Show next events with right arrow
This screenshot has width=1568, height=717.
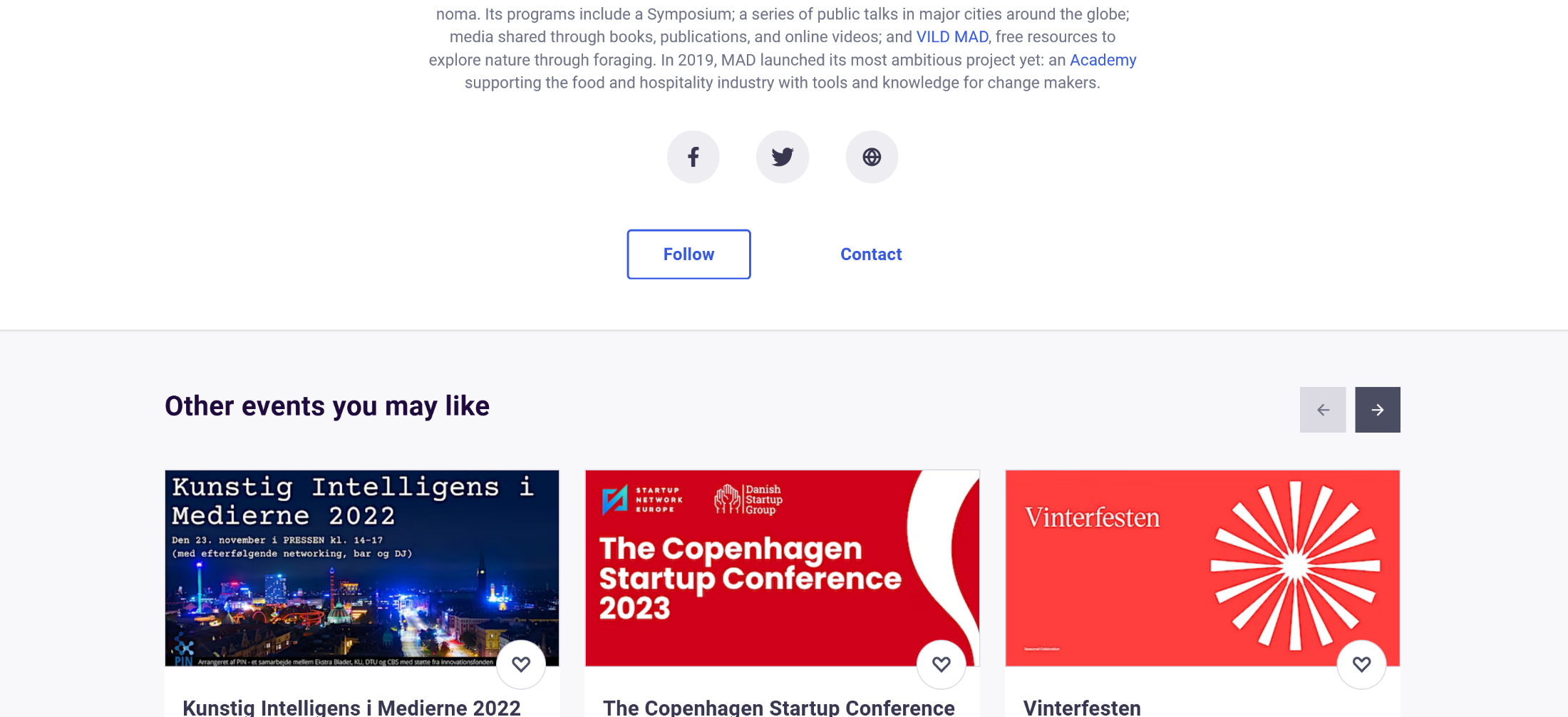[1377, 410]
